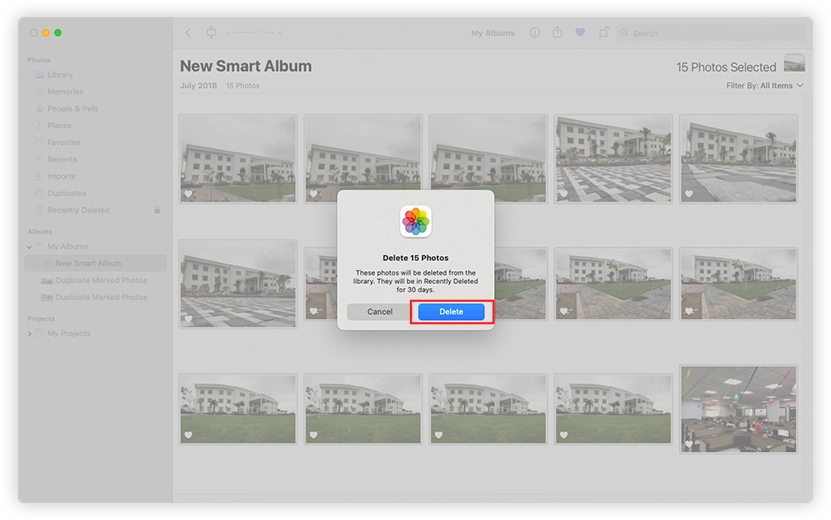
Task: Open the Info button in the toolbar
Action: 535,33
